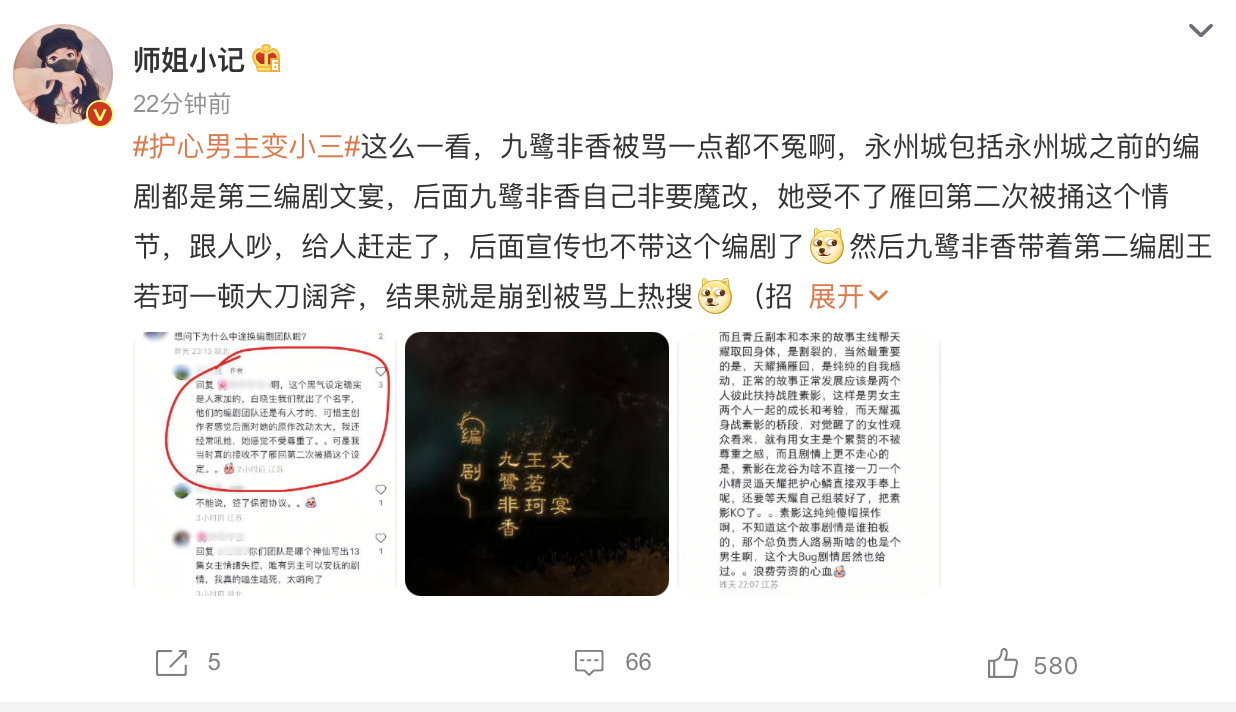Click the verified V badge on the avatar
This screenshot has height=712, width=1236.
99,114
